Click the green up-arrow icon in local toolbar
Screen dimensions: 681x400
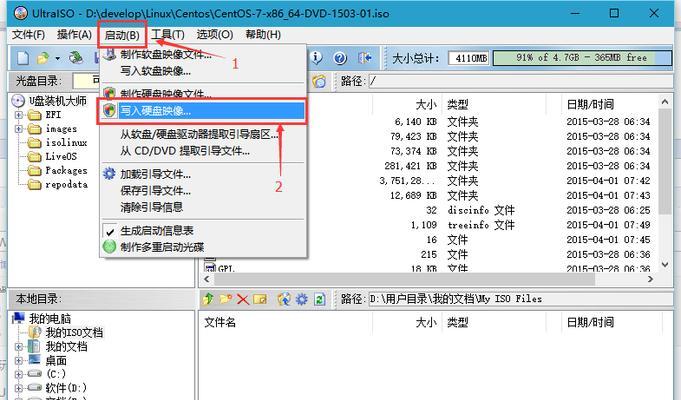(208, 299)
